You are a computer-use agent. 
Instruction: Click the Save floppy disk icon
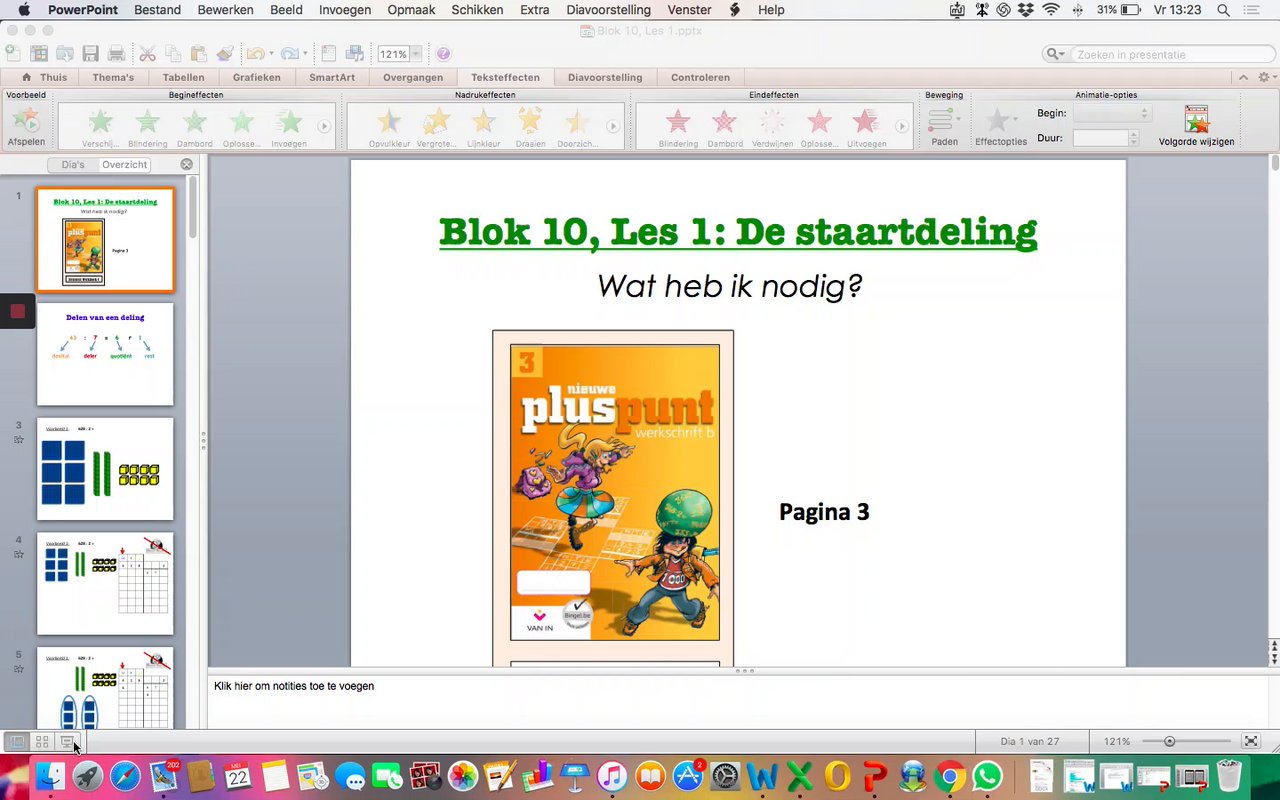coord(91,53)
